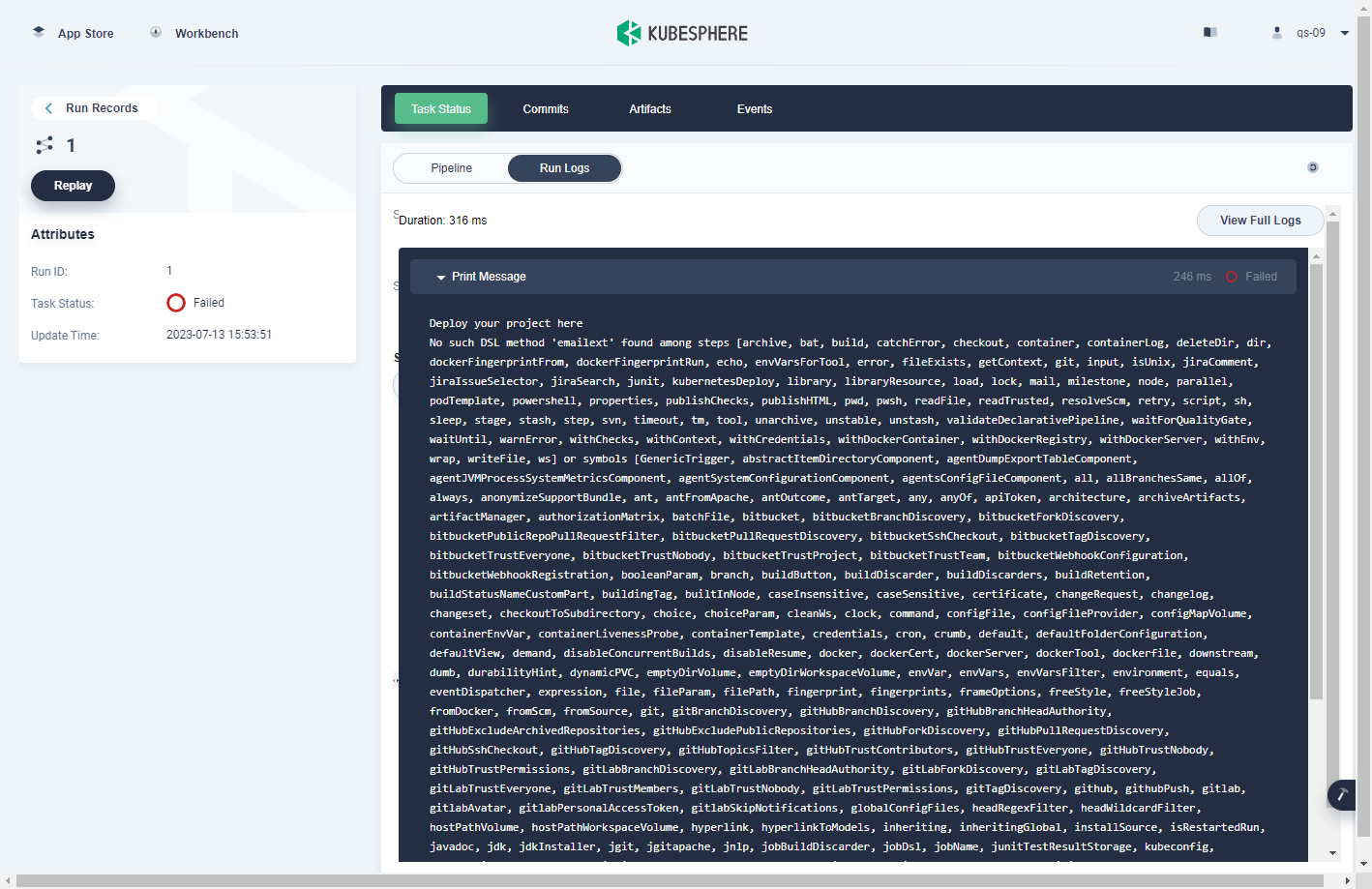The image size is (1372, 889).
Task: Click the back arrow beside Run Records
Action: (x=48, y=107)
